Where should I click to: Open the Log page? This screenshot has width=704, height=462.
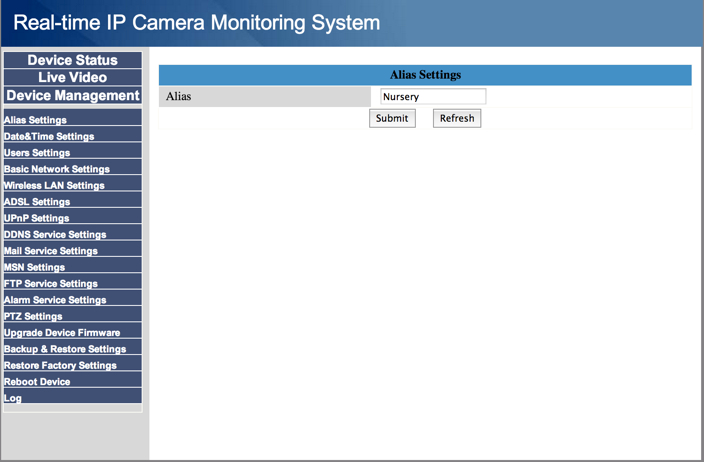click(x=72, y=396)
